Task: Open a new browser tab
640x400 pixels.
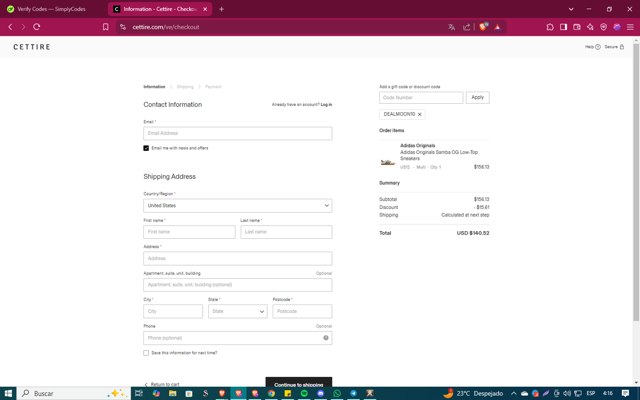Action: tap(221, 9)
